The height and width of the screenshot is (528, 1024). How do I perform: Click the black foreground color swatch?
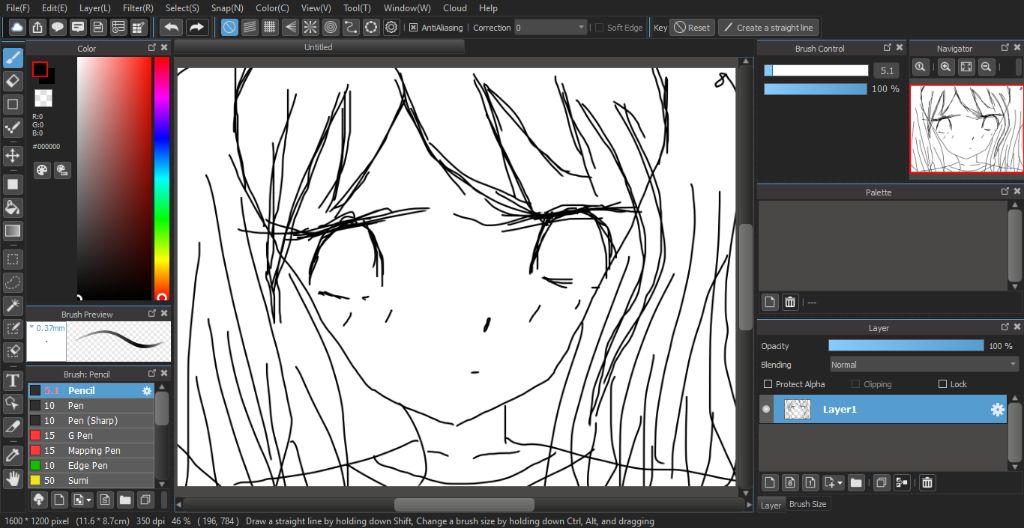point(40,69)
